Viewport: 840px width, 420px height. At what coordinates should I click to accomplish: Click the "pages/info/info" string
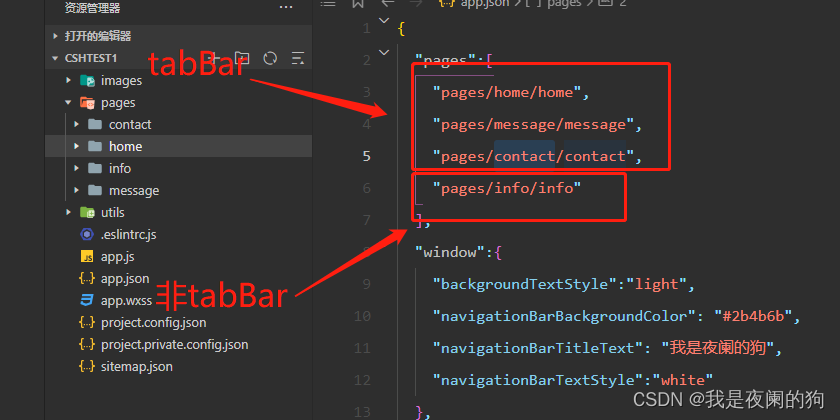507,188
